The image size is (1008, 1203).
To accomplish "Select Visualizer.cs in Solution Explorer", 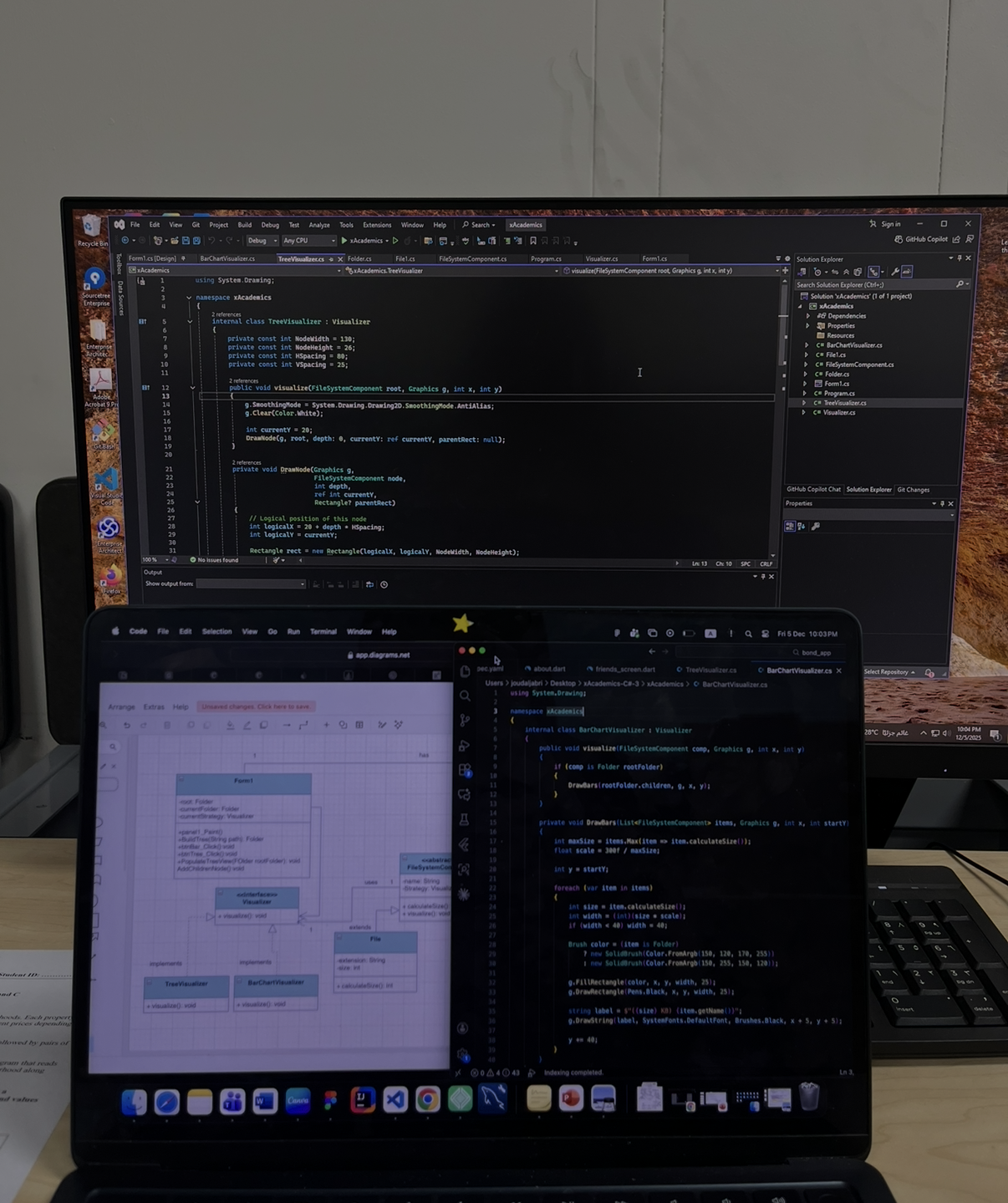I will pos(838,413).
